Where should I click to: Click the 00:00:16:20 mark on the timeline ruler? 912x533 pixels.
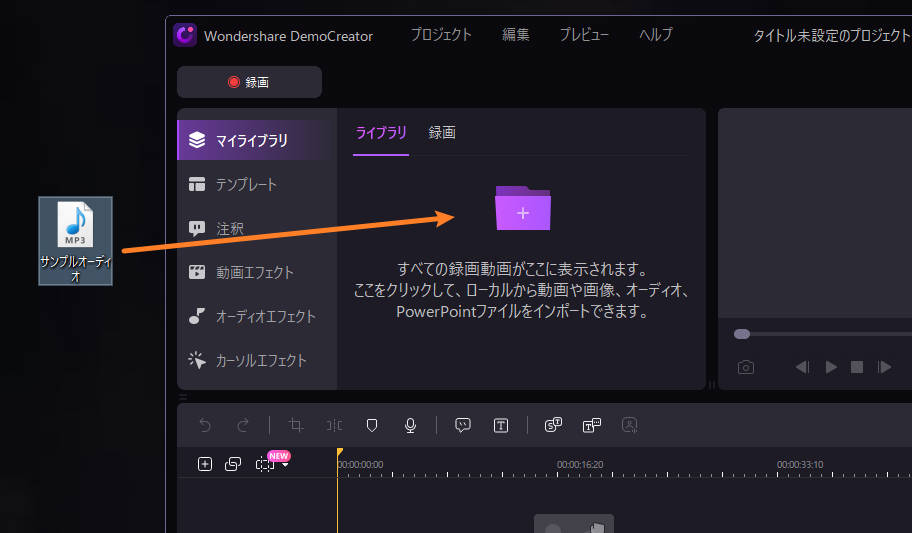(580, 464)
